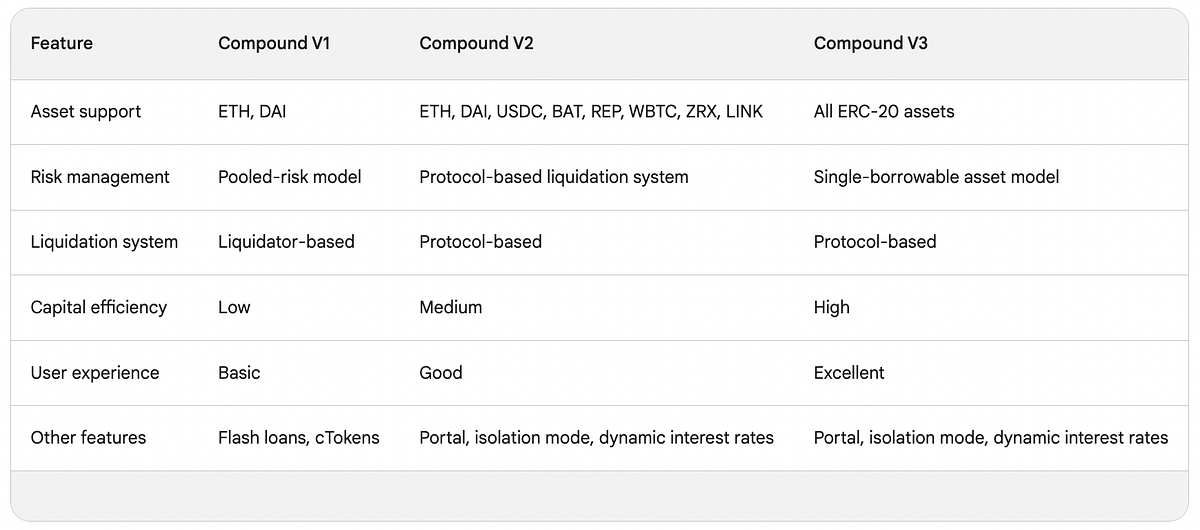Click the Feature column header
Screen dimensions: 1200x530
[x=64, y=44]
